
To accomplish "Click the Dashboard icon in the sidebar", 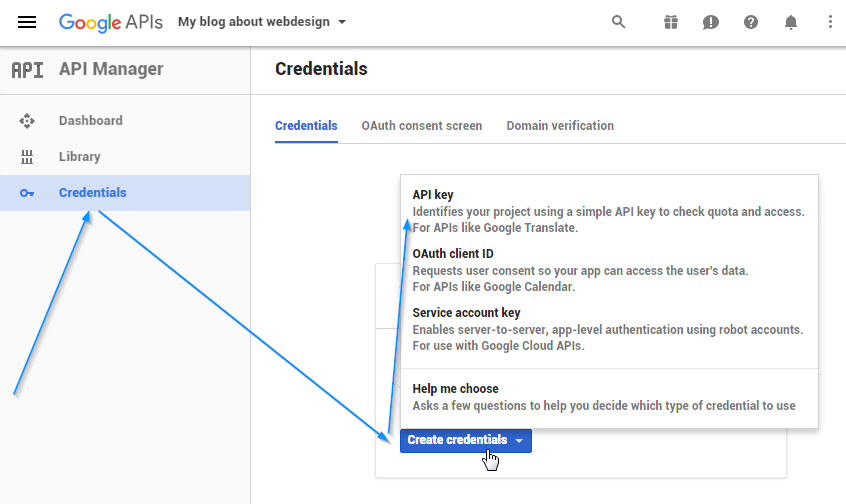I will pyautogui.click(x=27, y=121).
